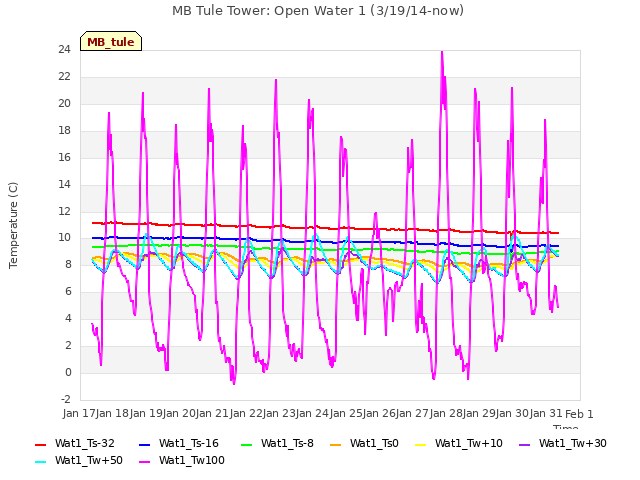Image resolution: width=640 pixels, height=480 pixels.
Task: Click the magenta Wat1_Tw100 legend swatch
Action: click(x=144, y=462)
